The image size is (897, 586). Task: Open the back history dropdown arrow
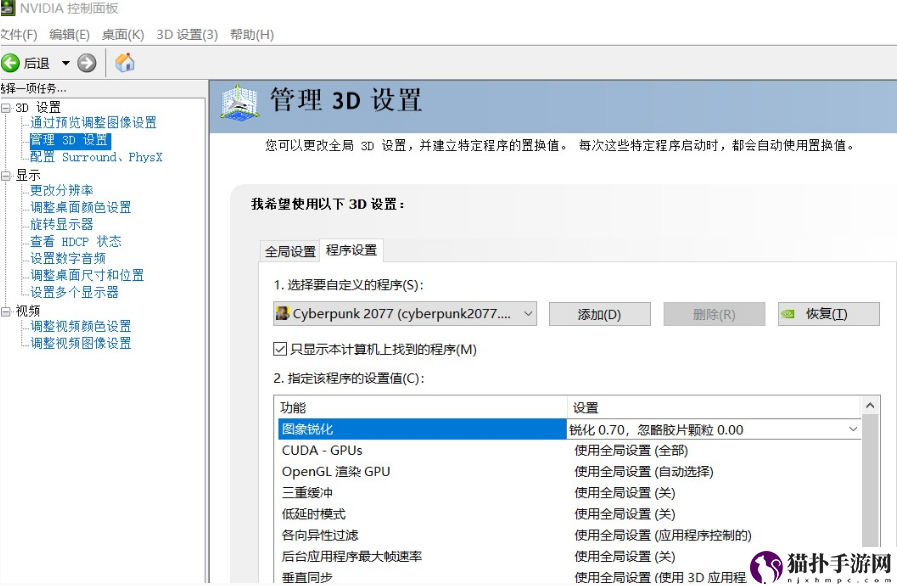(x=65, y=63)
